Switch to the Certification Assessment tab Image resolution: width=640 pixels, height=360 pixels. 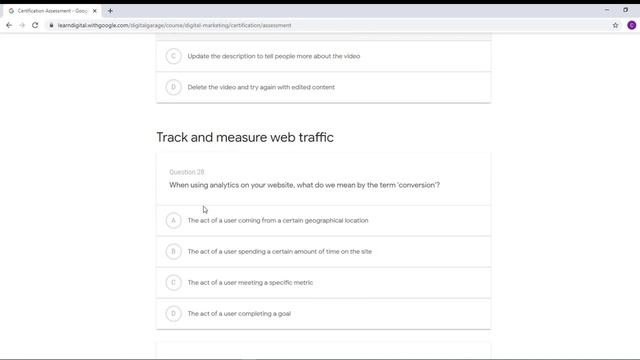52,11
